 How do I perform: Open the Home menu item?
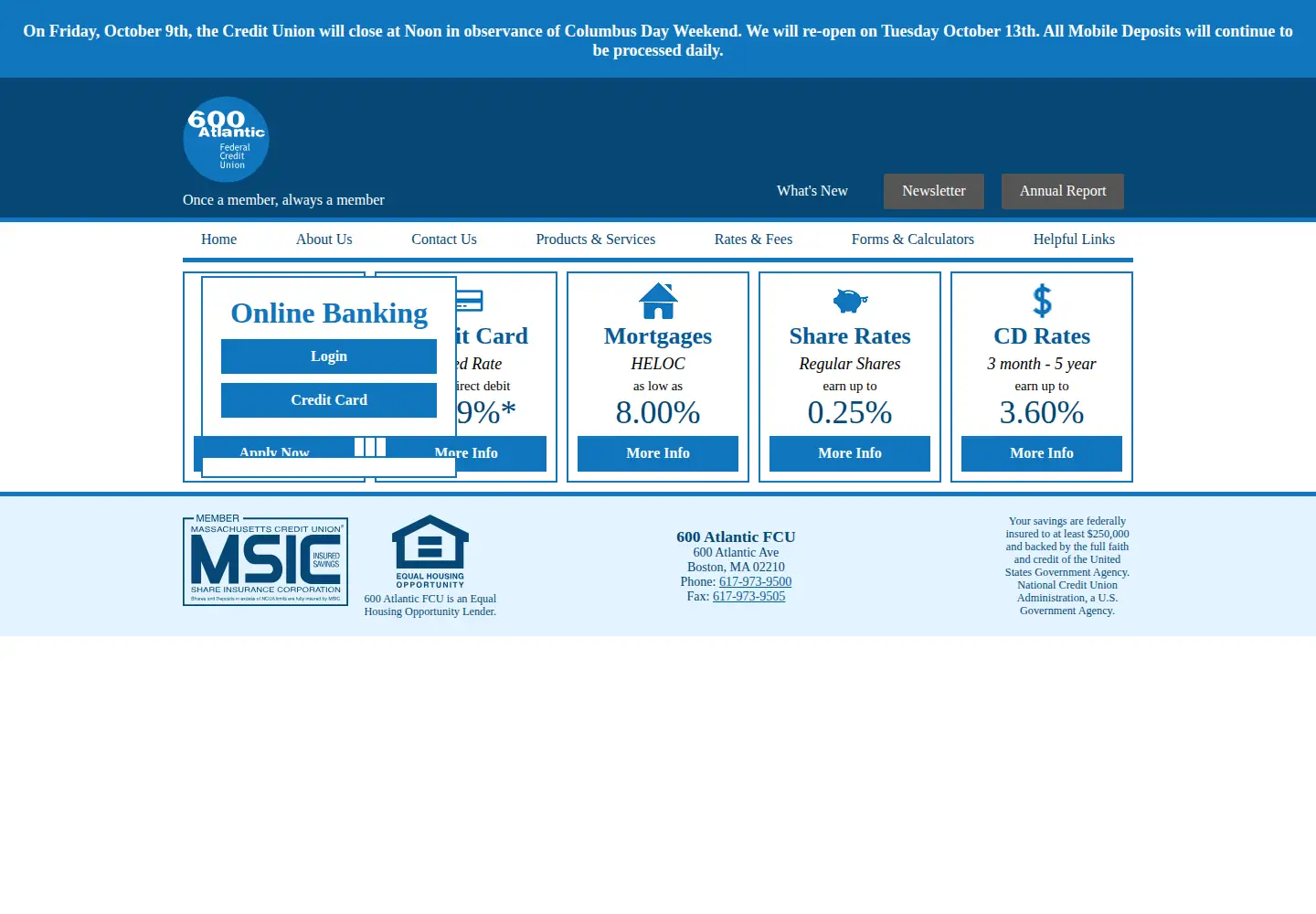tap(218, 239)
